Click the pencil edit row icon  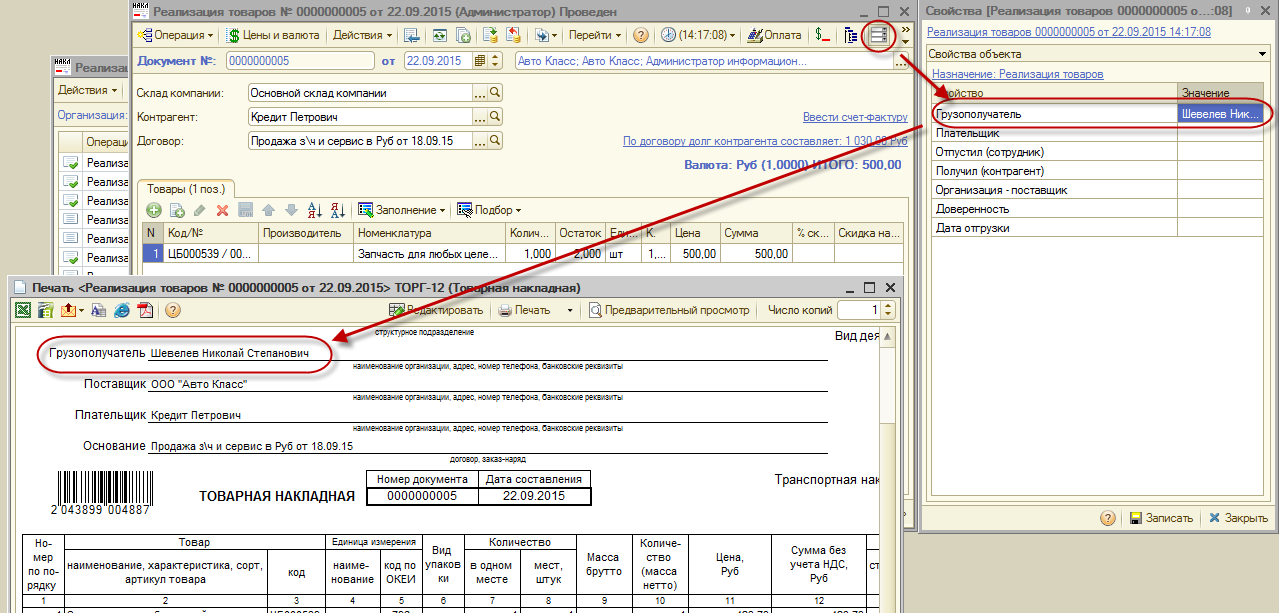point(200,210)
